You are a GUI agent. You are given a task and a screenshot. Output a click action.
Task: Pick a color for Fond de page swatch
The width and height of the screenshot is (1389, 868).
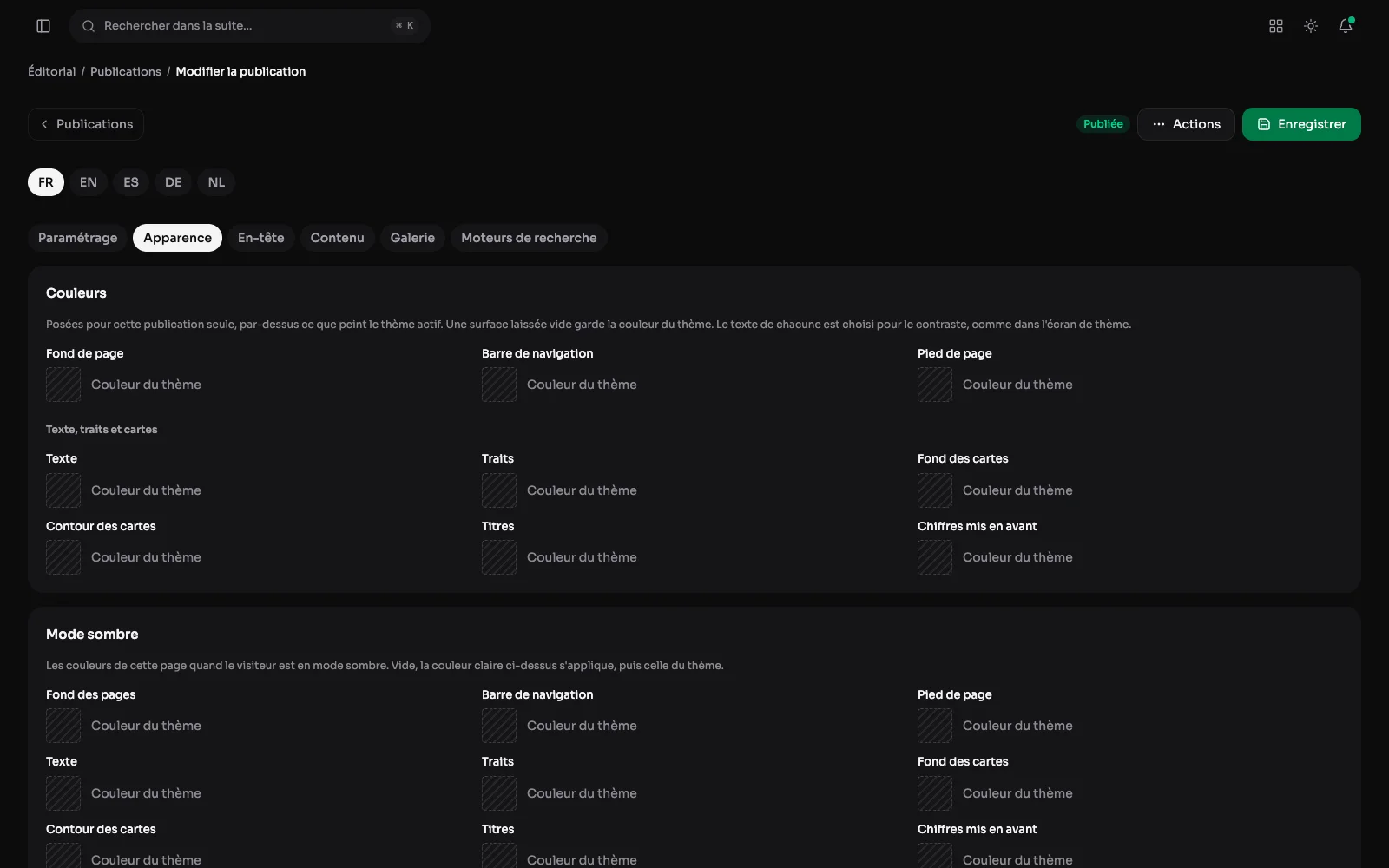coord(63,385)
